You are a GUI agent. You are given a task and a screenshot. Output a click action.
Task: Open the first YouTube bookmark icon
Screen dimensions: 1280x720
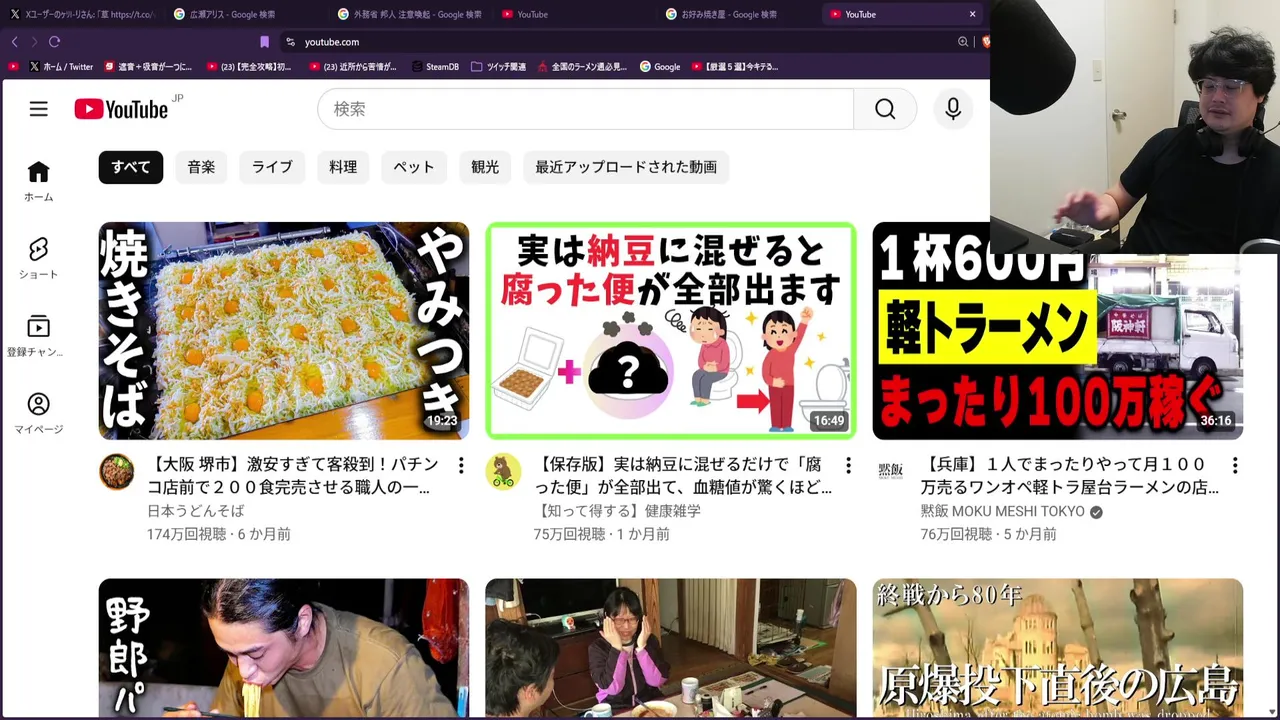point(13,67)
